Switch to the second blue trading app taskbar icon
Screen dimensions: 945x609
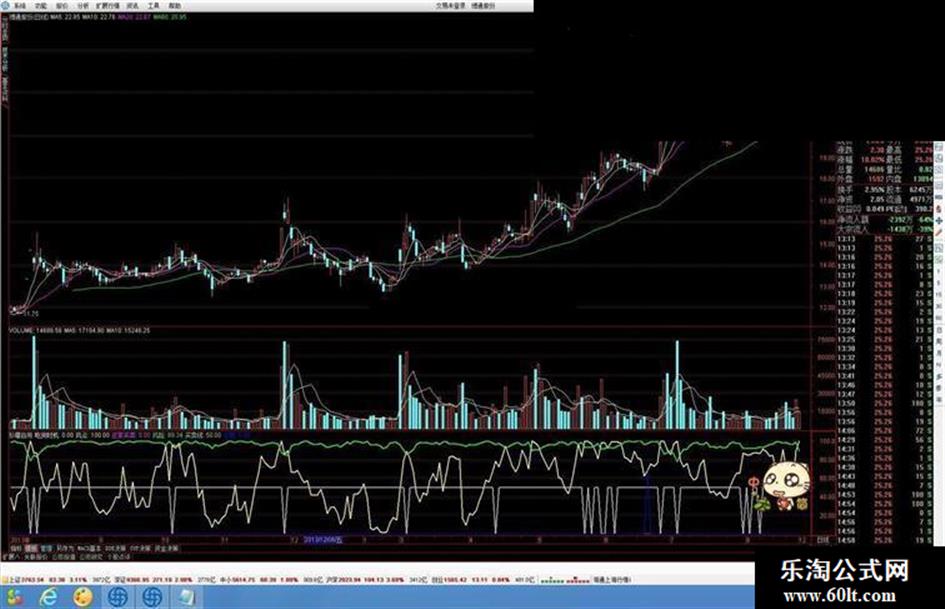click(x=152, y=597)
